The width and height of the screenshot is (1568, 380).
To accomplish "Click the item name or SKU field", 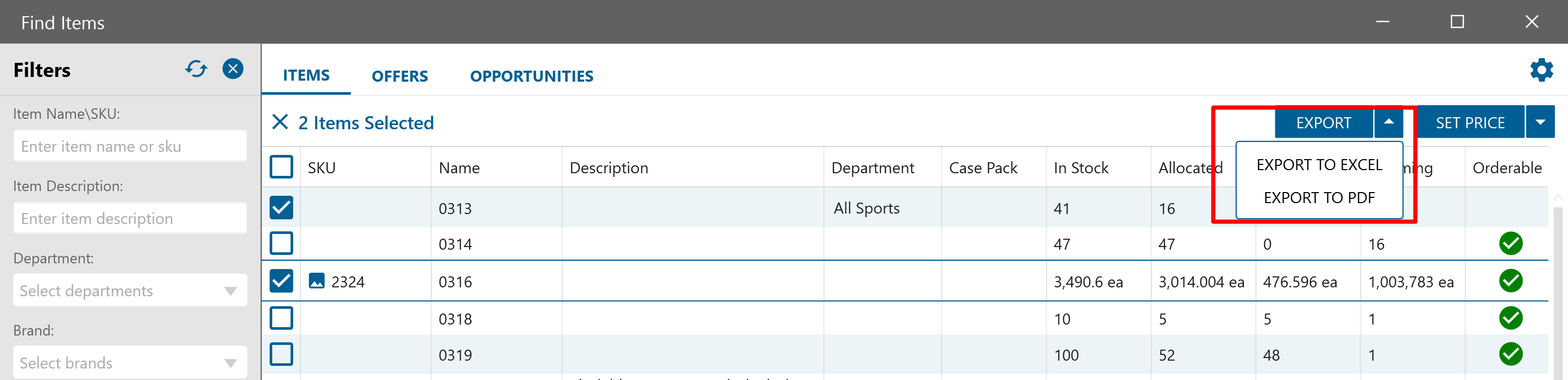I will [130, 146].
